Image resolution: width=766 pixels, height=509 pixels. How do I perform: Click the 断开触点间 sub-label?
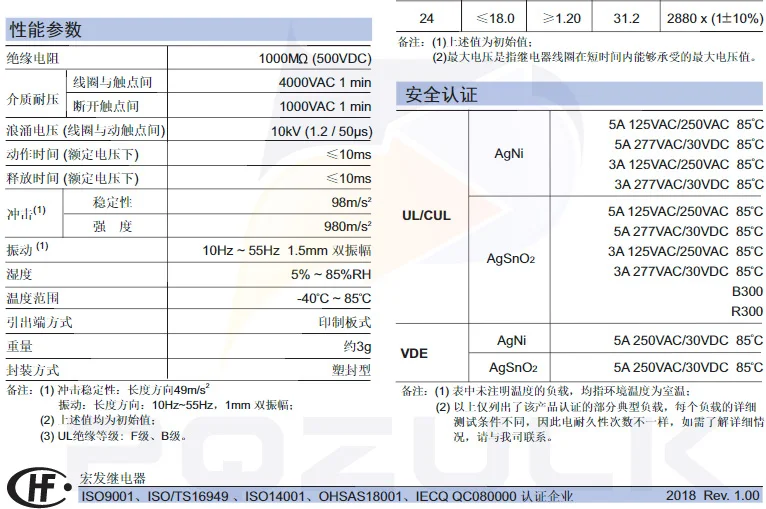tap(106, 106)
